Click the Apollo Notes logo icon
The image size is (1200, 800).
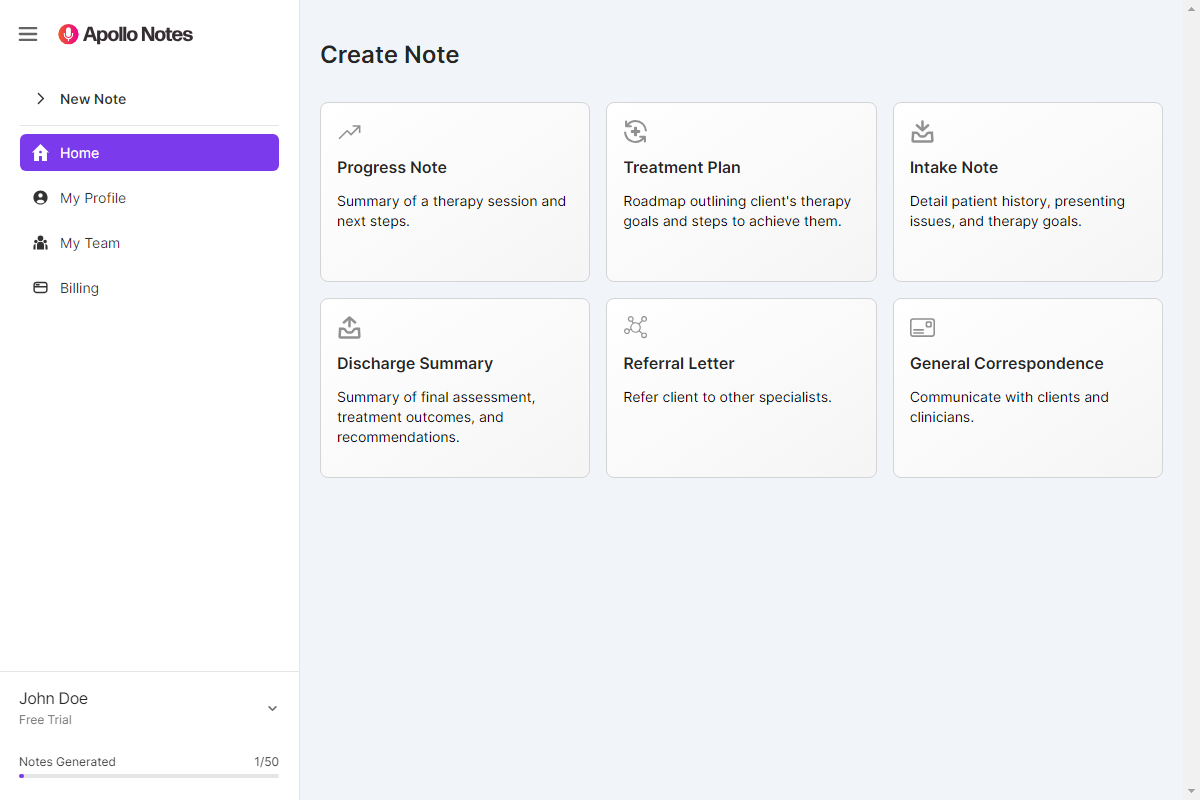67,33
